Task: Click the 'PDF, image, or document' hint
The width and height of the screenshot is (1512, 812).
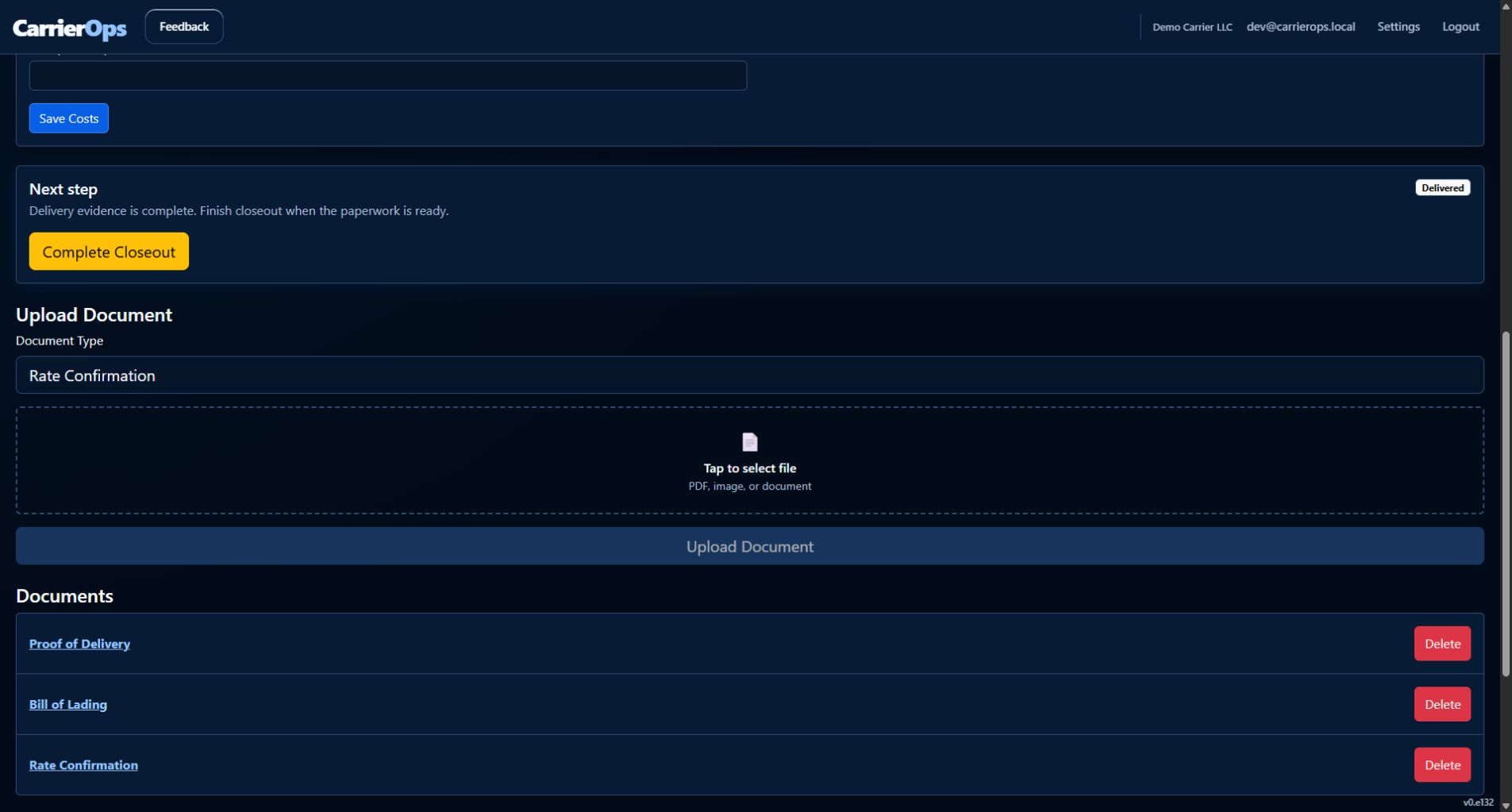Action: click(x=749, y=486)
